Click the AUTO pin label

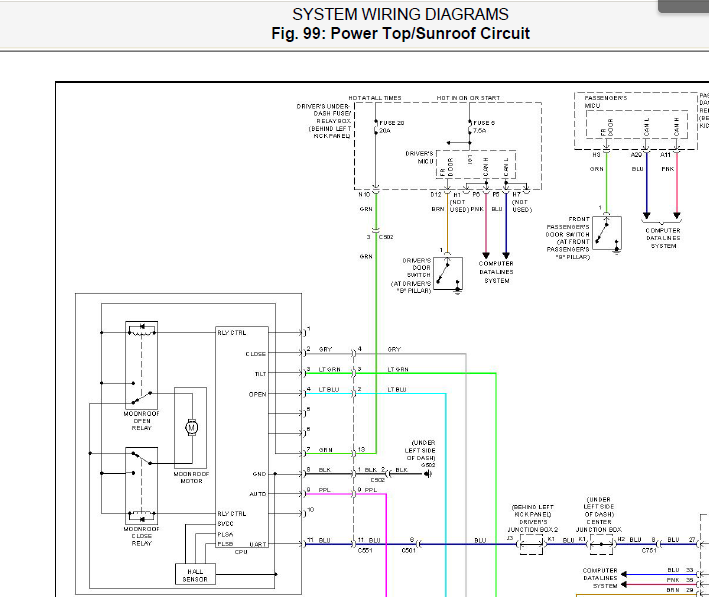point(258,494)
